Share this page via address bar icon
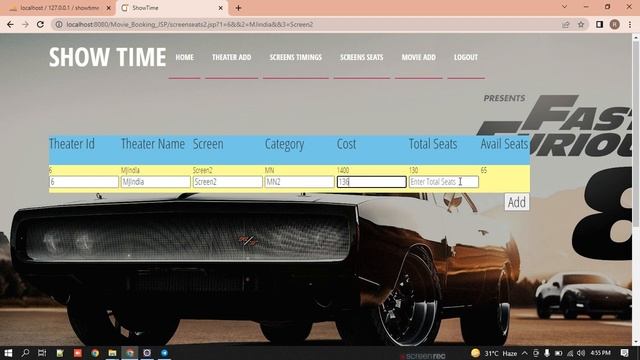Screen dimensions: 640x360 566,24
